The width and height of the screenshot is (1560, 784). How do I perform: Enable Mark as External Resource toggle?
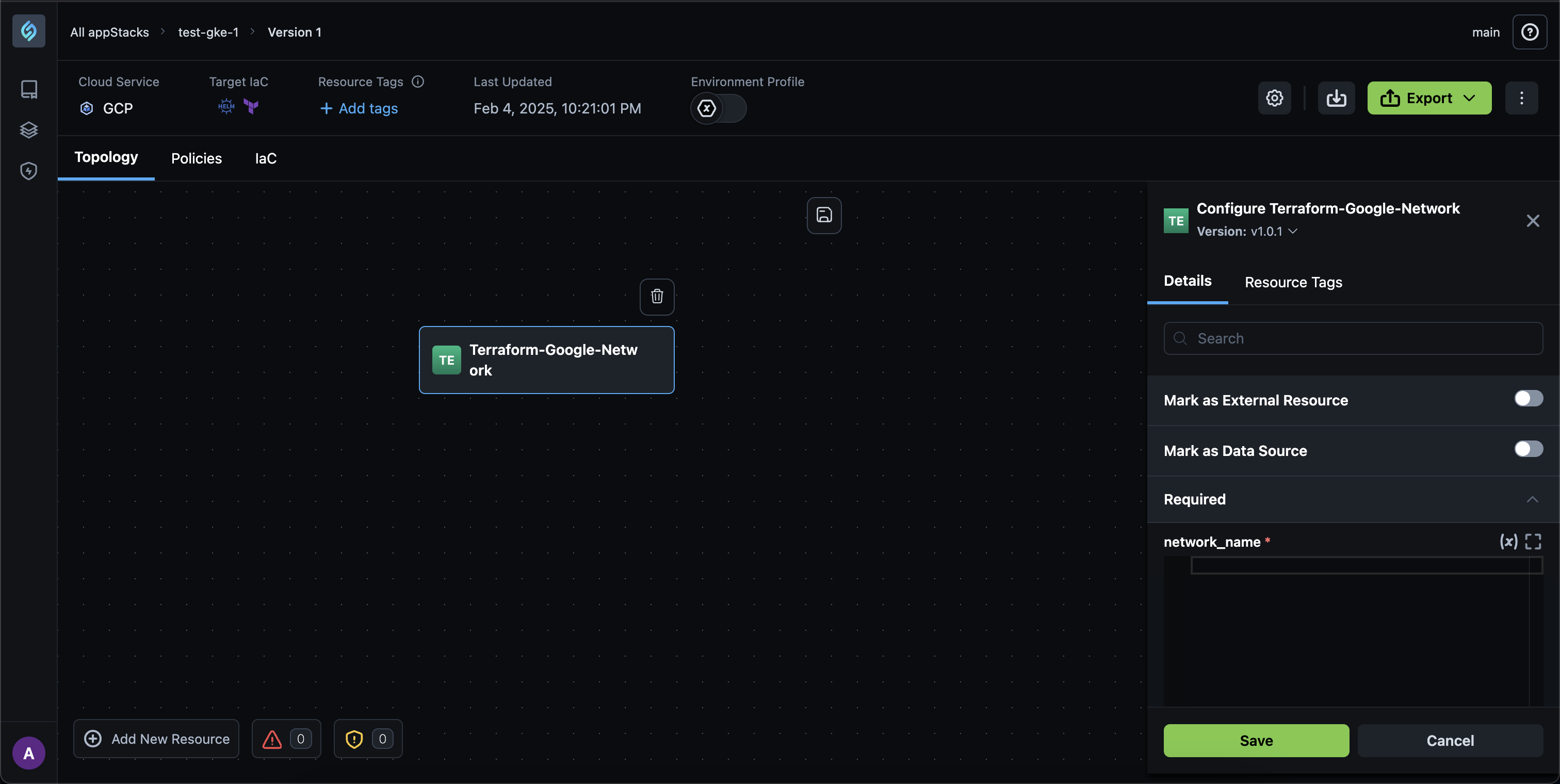pos(1528,398)
